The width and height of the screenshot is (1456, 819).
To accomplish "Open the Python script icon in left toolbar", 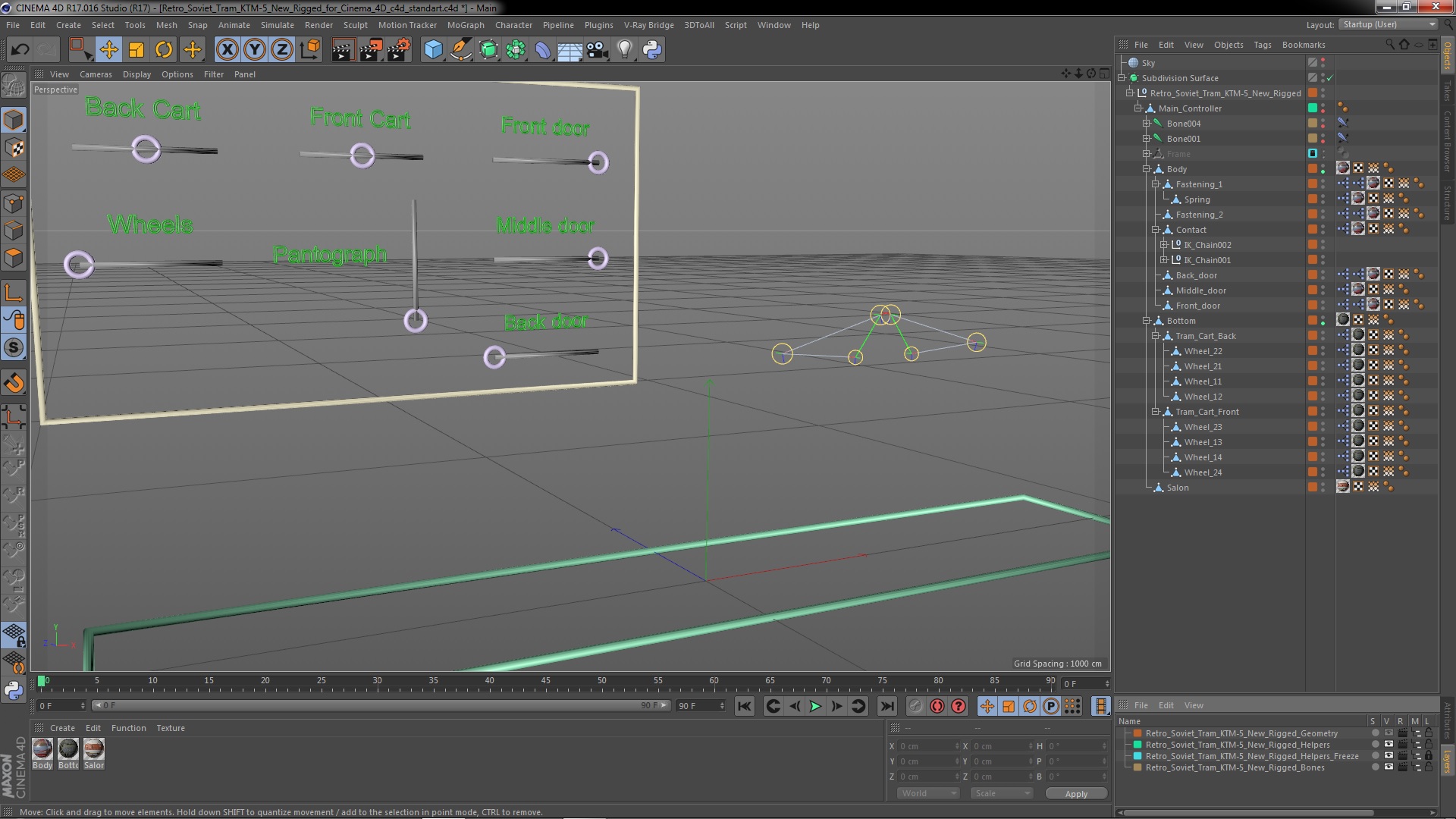I will (14, 690).
